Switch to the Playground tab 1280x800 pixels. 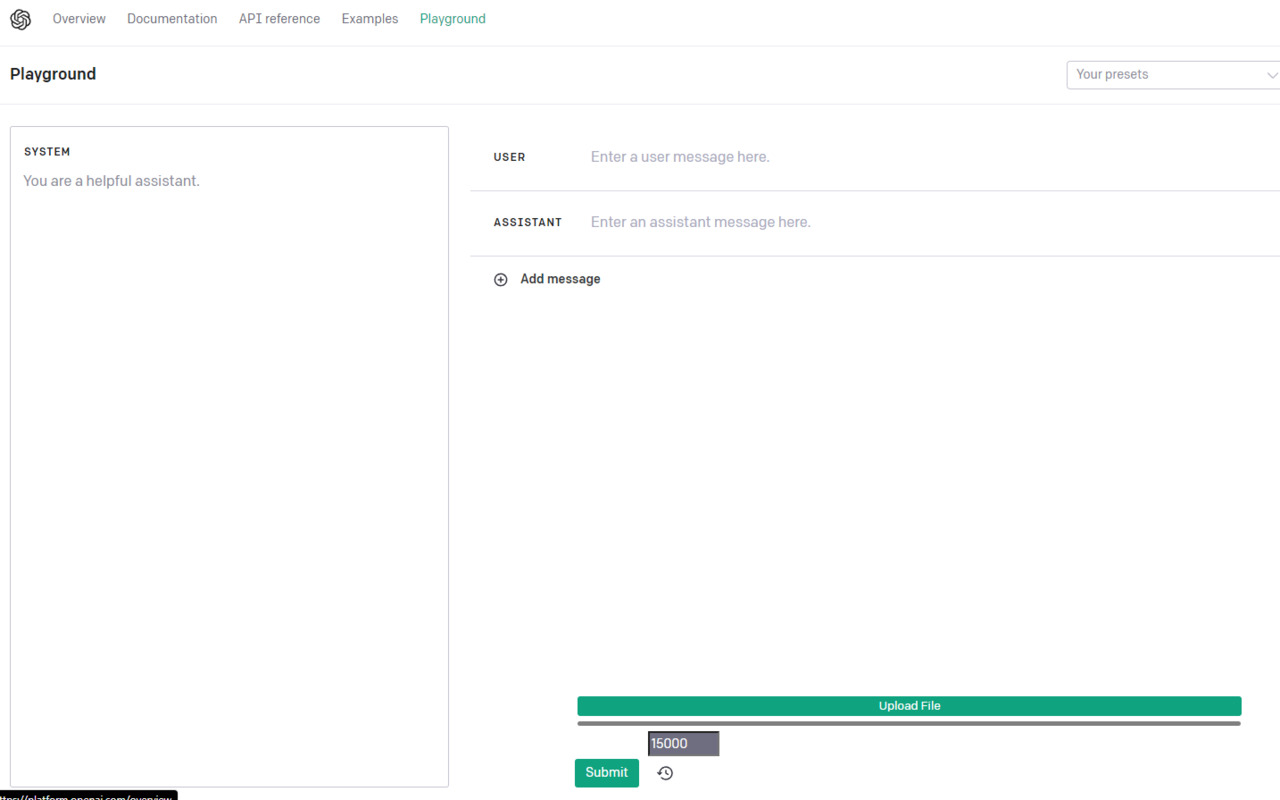click(x=452, y=18)
